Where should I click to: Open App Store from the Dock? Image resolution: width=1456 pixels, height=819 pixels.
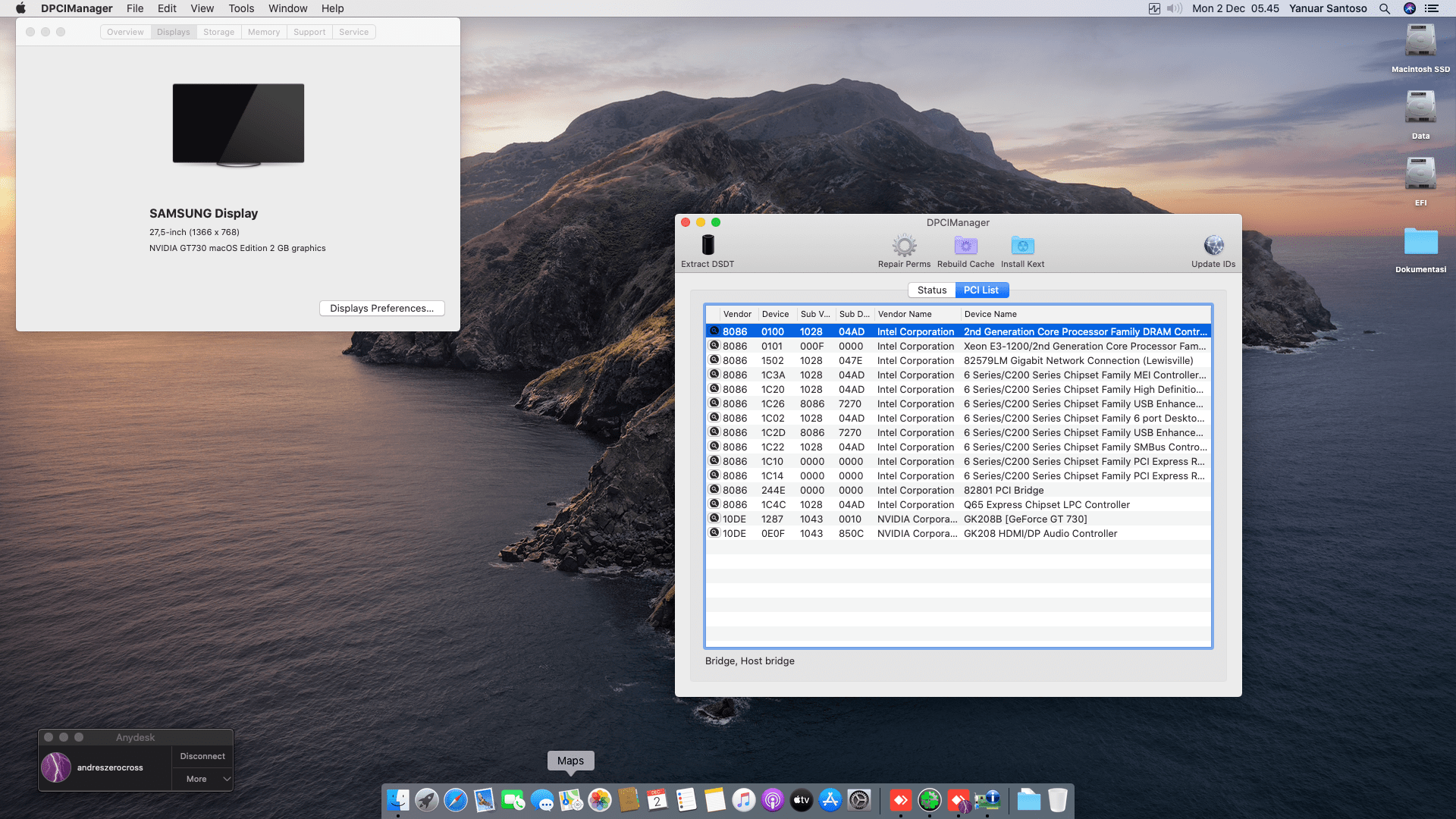(830, 800)
